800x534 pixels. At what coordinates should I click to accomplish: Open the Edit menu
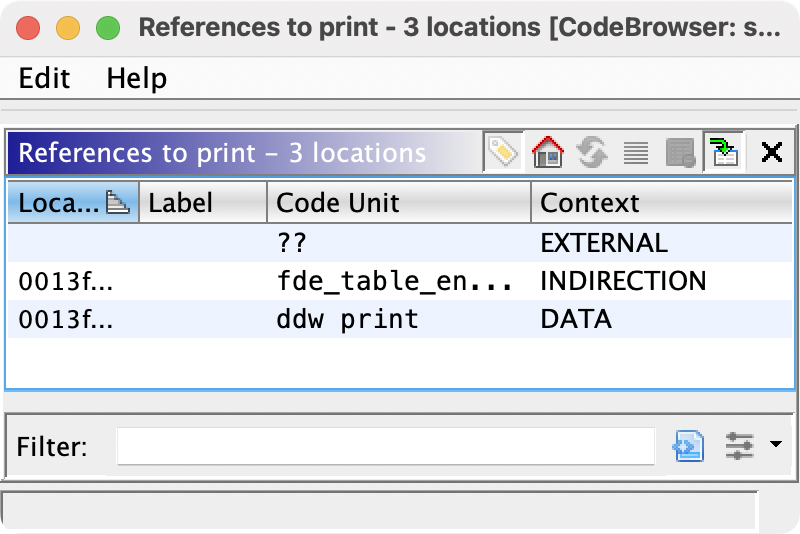pyautogui.click(x=44, y=78)
